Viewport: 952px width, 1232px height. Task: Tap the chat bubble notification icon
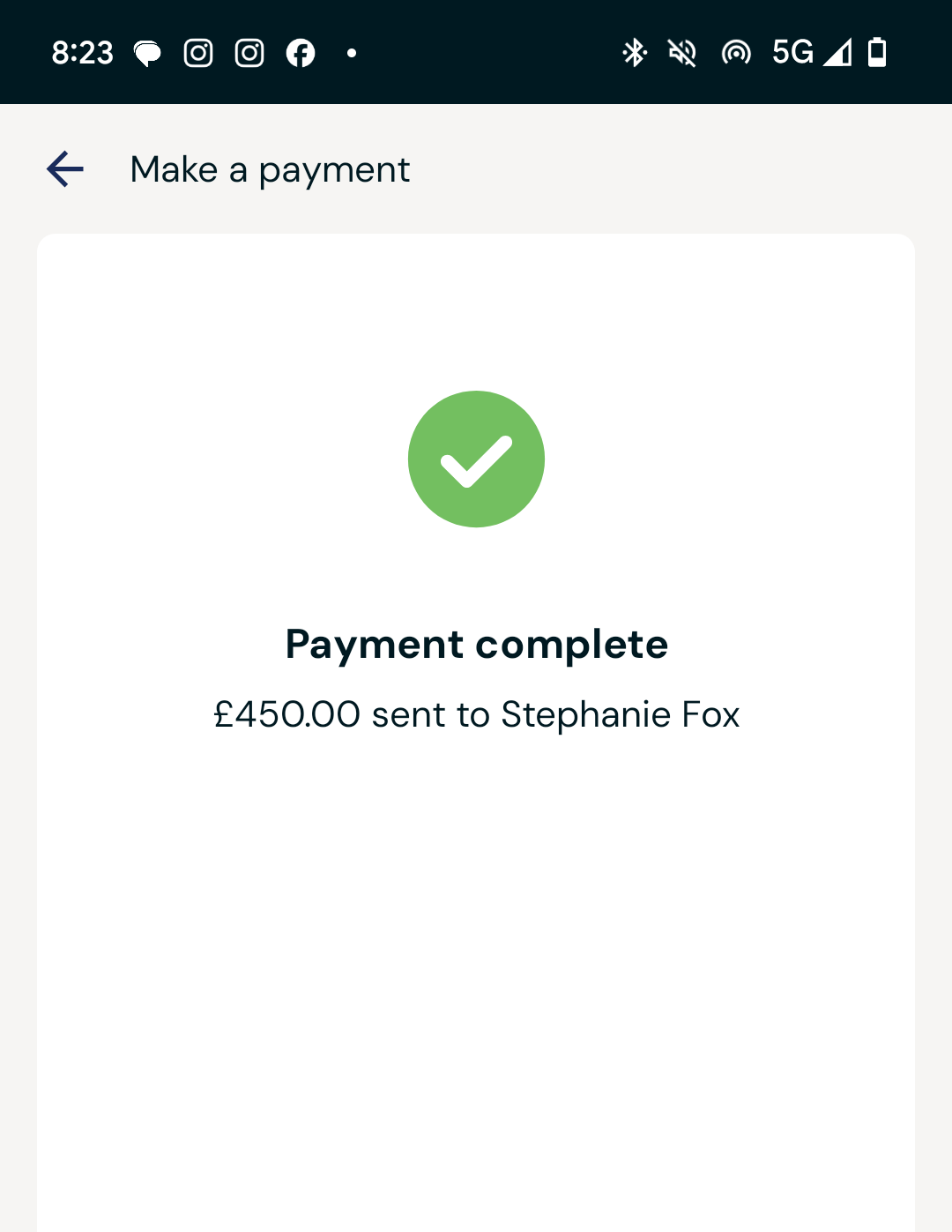coord(147,54)
